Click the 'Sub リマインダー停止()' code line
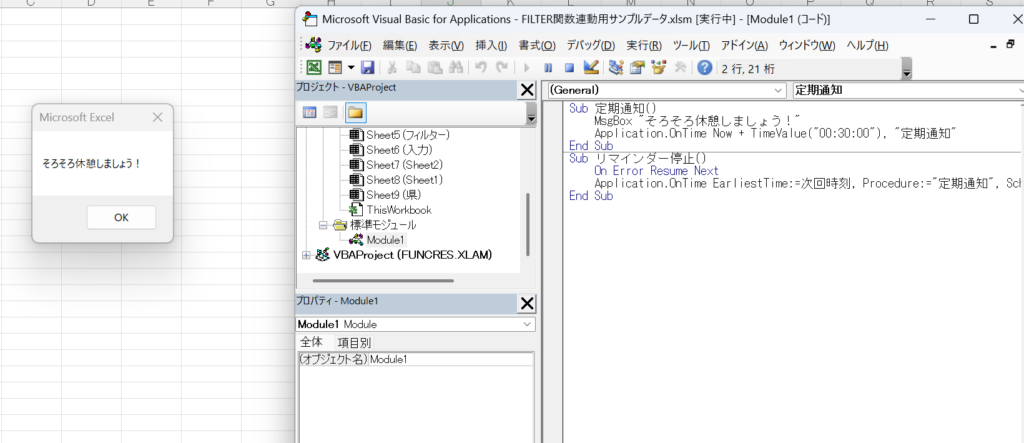Screen dimensions: 1024x443 [637, 159]
